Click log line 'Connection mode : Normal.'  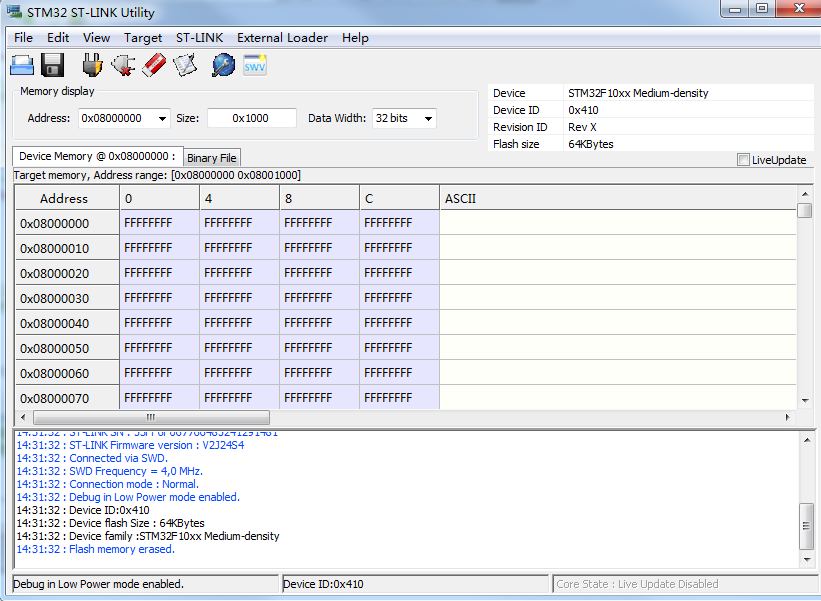click(108, 484)
